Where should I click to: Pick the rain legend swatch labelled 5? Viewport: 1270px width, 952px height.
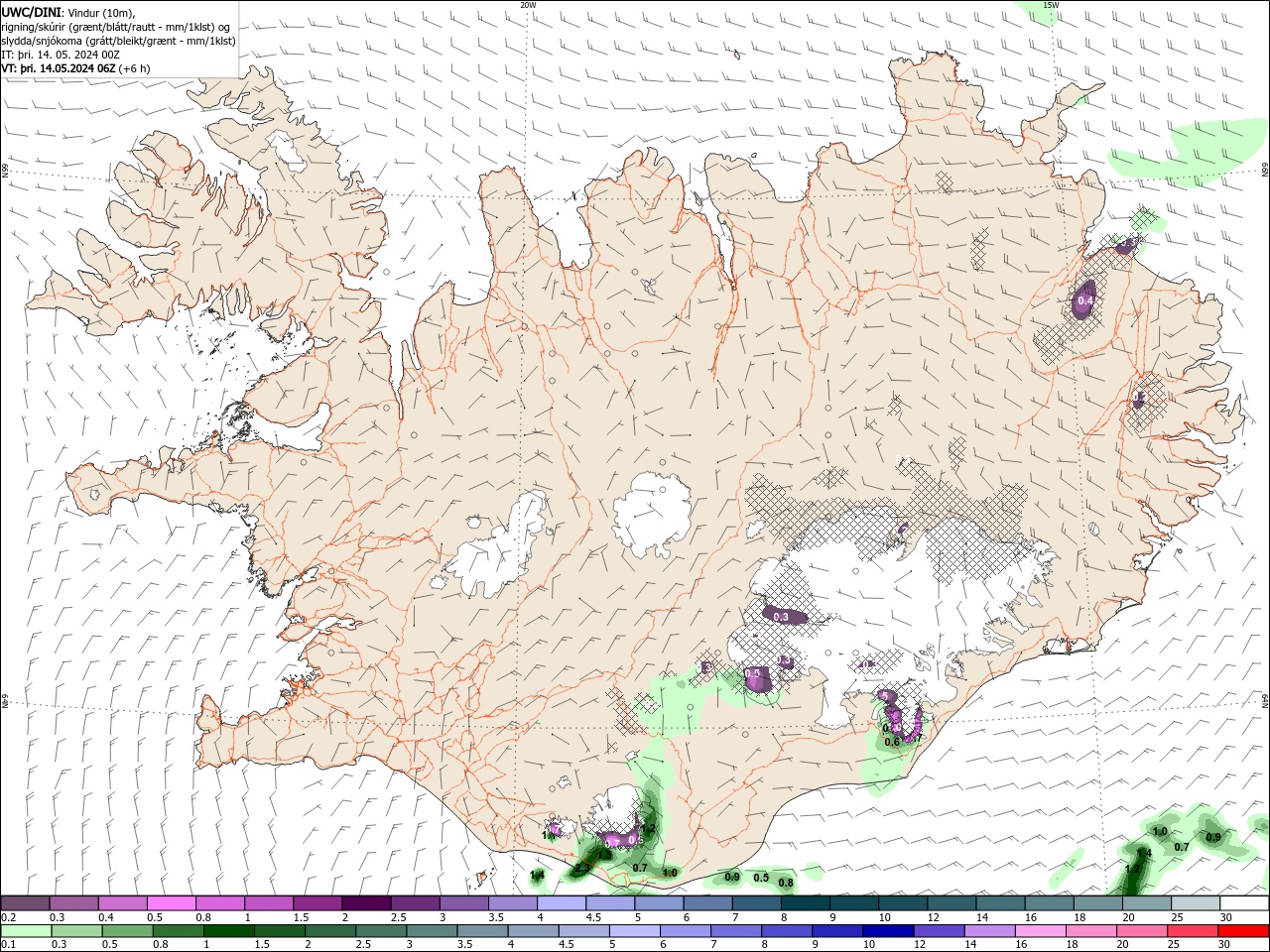[x=634, y=931]
